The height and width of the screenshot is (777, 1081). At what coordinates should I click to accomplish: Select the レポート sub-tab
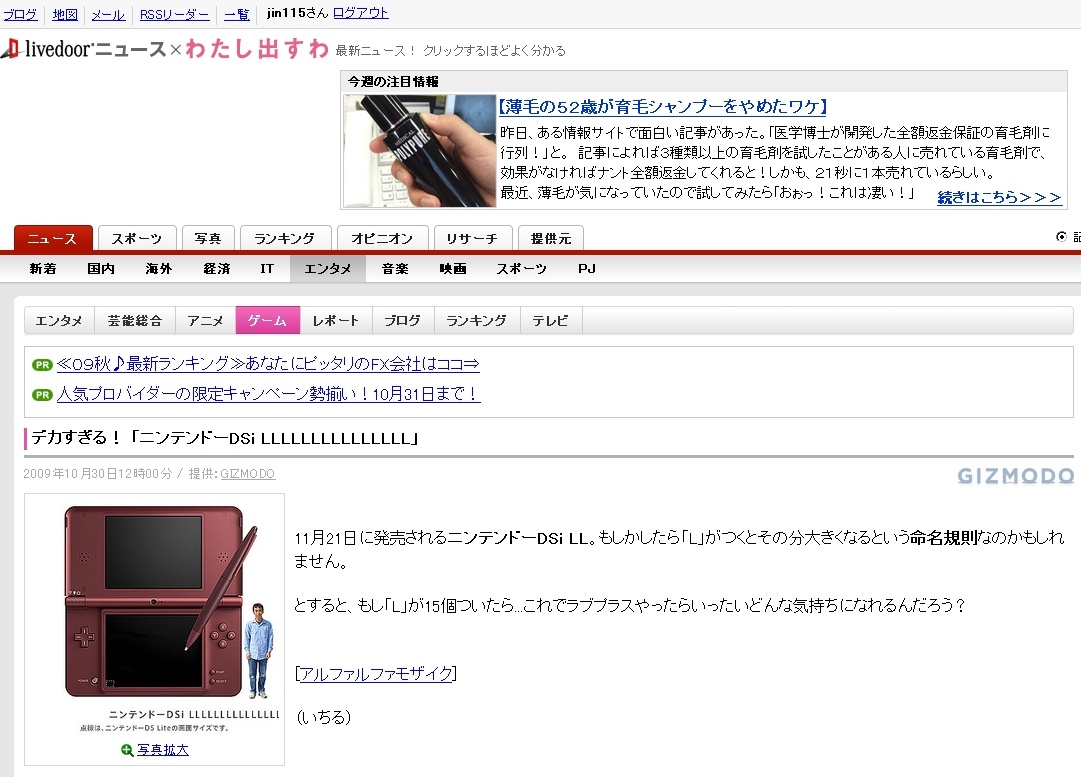[336, 321]
